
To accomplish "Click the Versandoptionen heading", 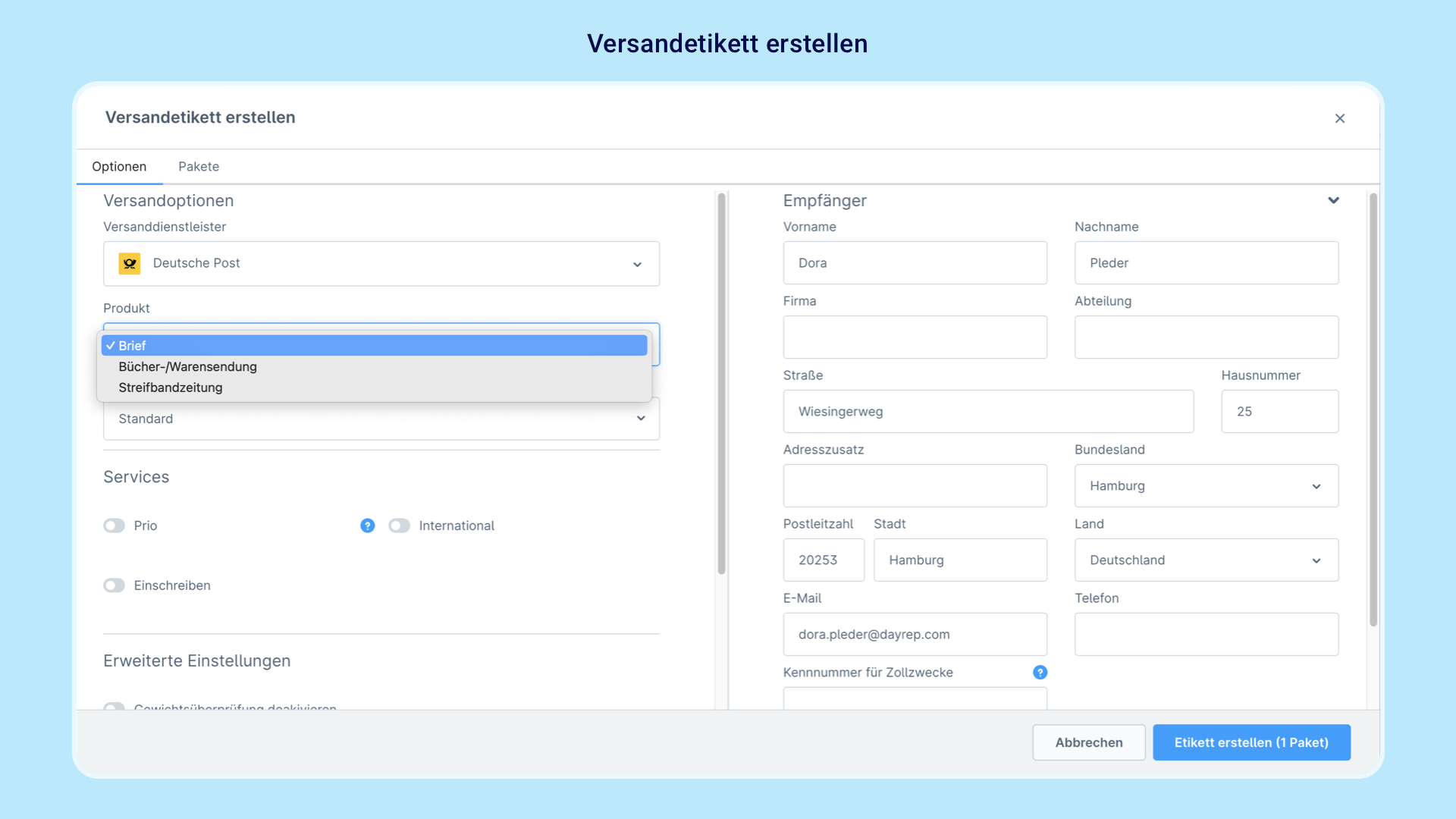I will click(x=168, y=200).
